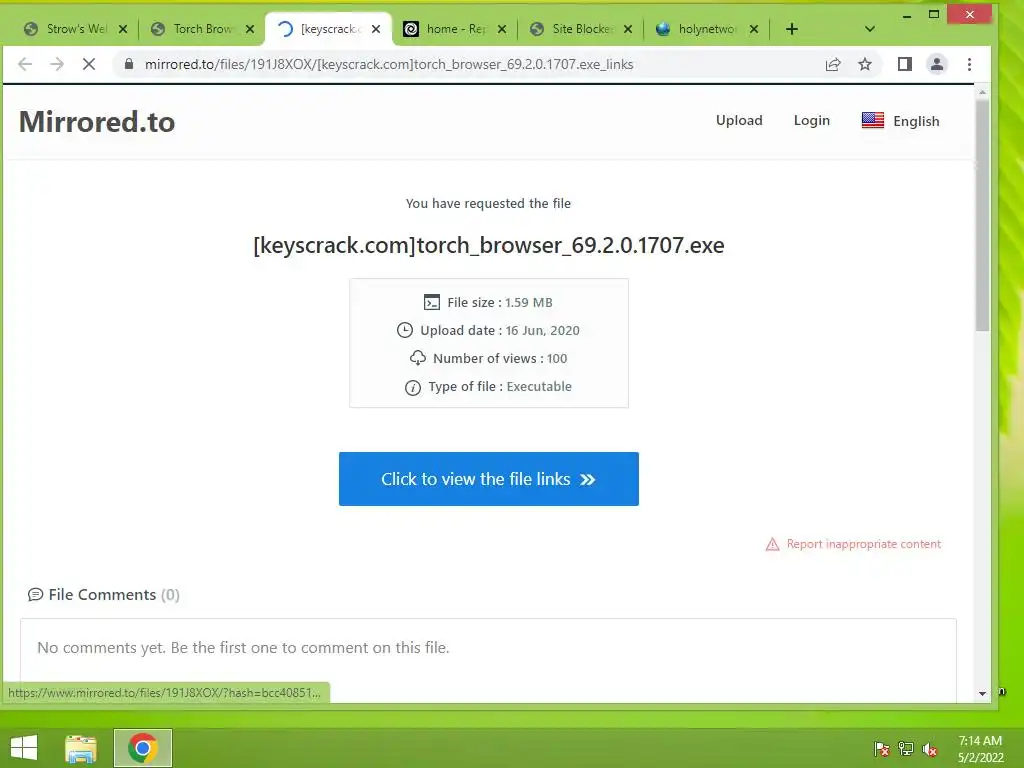Close the keyscrack tab
Screen dimensions: 1024x768
point(376,29)
